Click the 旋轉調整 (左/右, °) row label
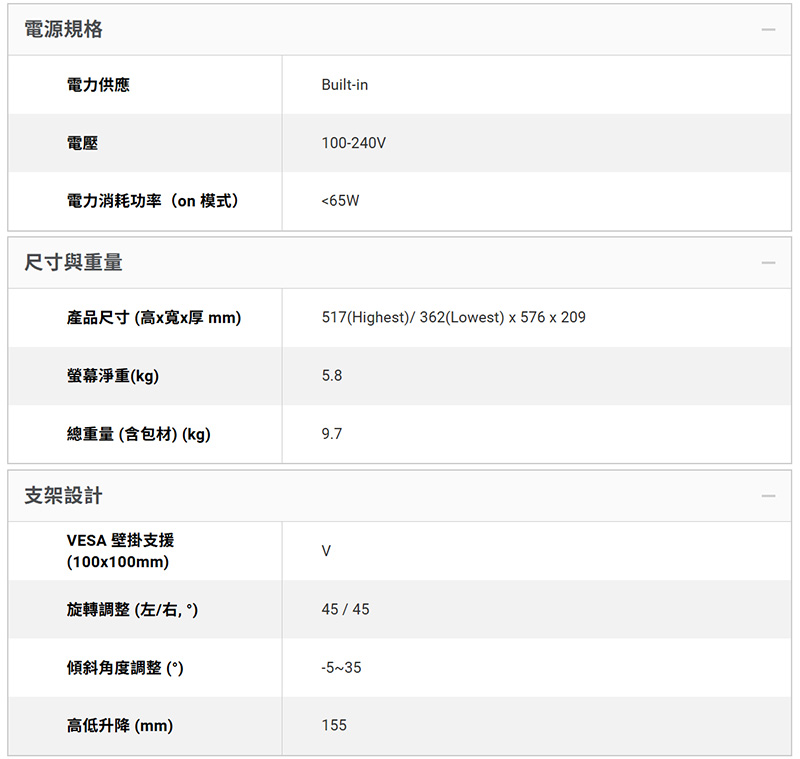Image resolution: width=800 pixels, height=759 pixels. point(132,610)
